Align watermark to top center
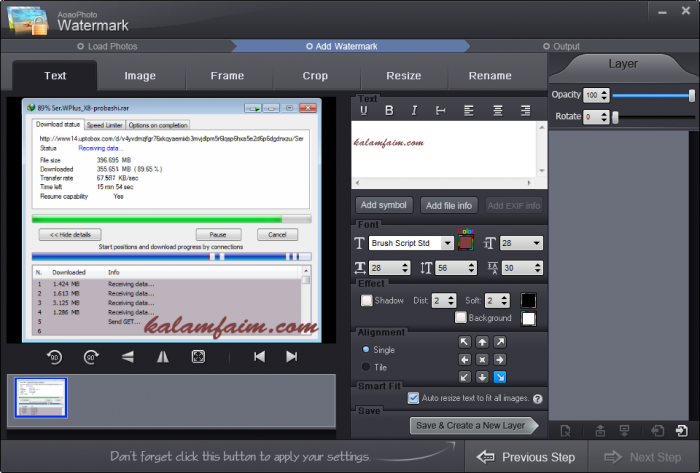The width and height of the screenshot is (700, 473). (482, 342)
